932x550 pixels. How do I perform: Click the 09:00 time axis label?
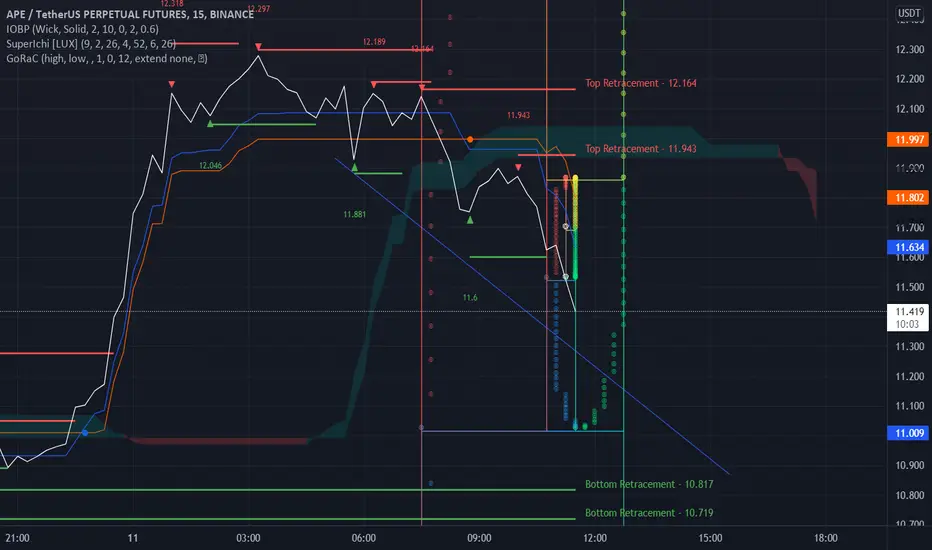pyautogui.click(x=479, y=538)
